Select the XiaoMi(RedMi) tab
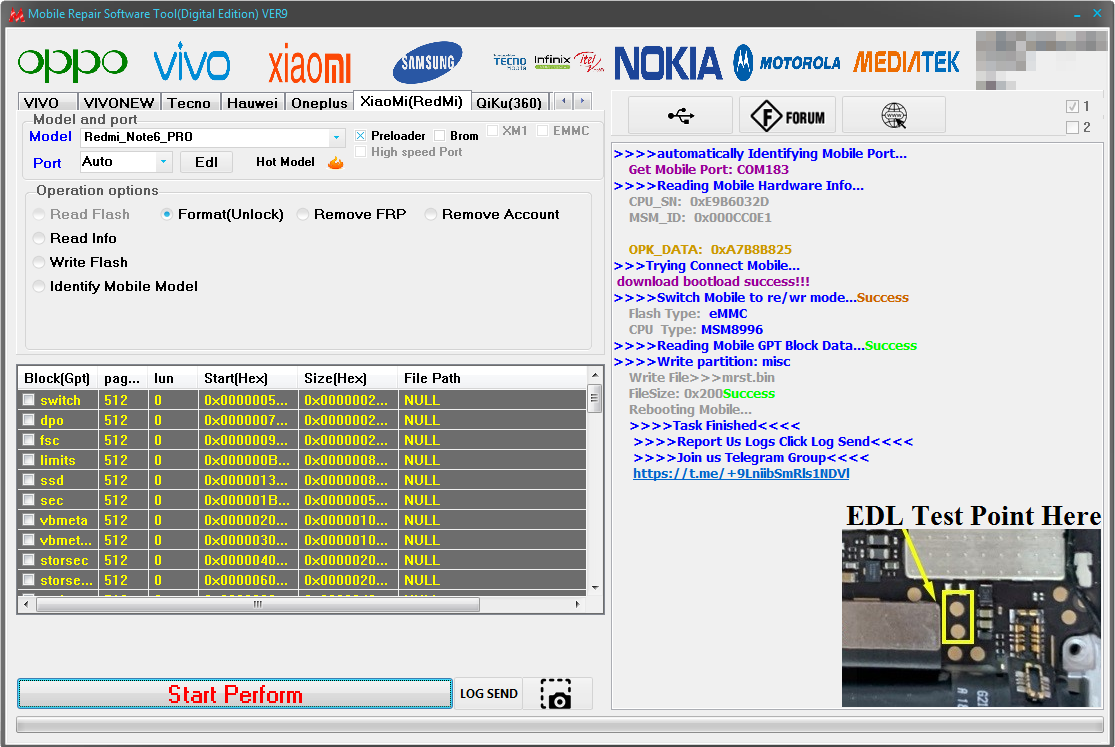1115x747 pixels. (x=412, y=101)
